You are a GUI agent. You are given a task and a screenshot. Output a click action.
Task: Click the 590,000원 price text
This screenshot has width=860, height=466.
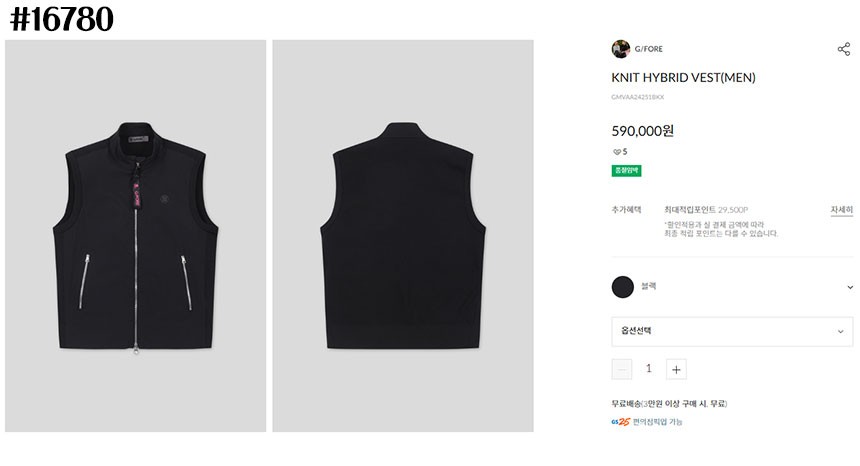tap(643, 130)
